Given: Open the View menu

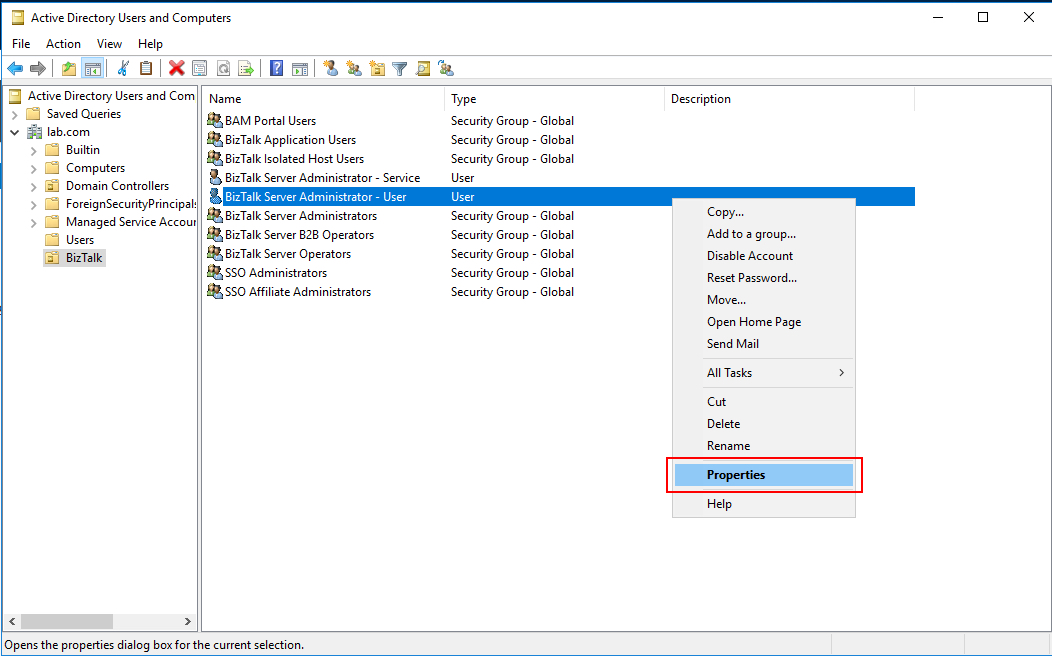Looking at the screenshot, I should 109,44.
